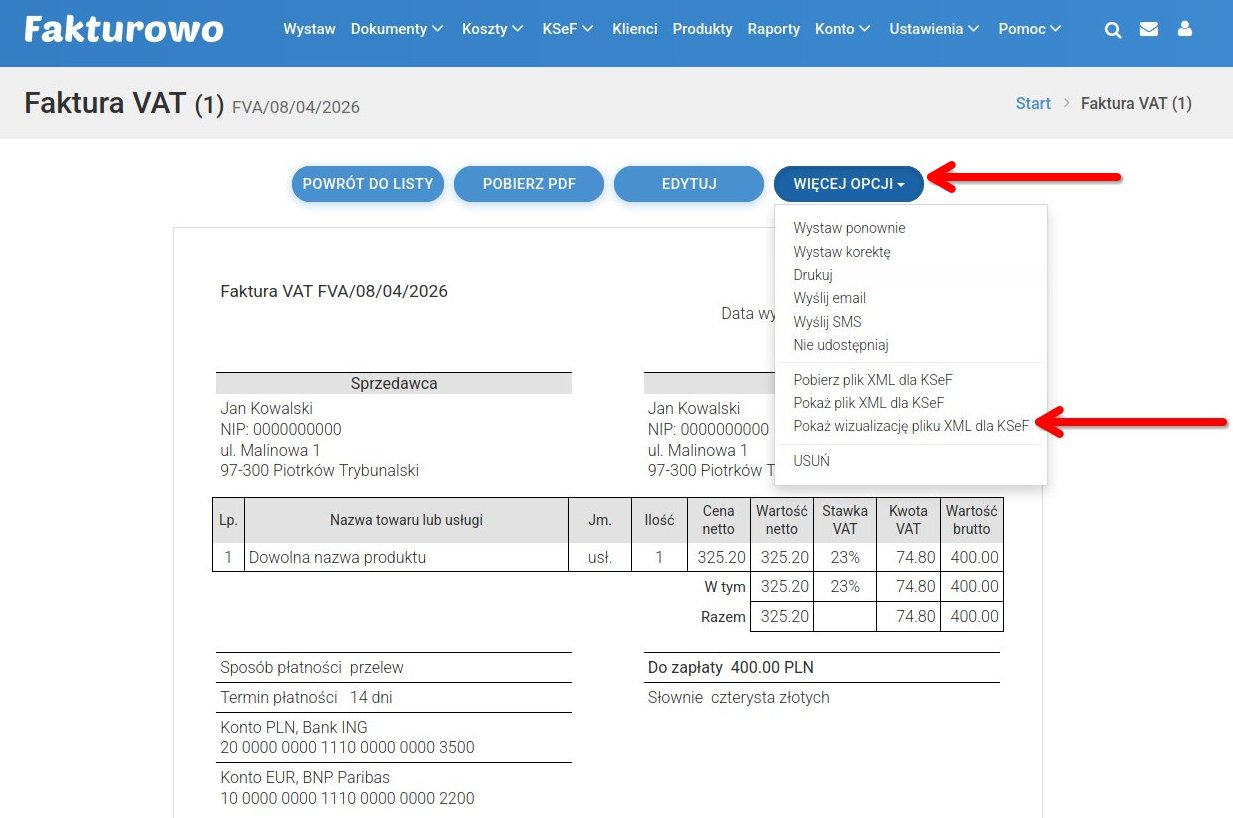Open the KSeF dropdown menu
The image size is (1233, 818).
pos(567,29)
